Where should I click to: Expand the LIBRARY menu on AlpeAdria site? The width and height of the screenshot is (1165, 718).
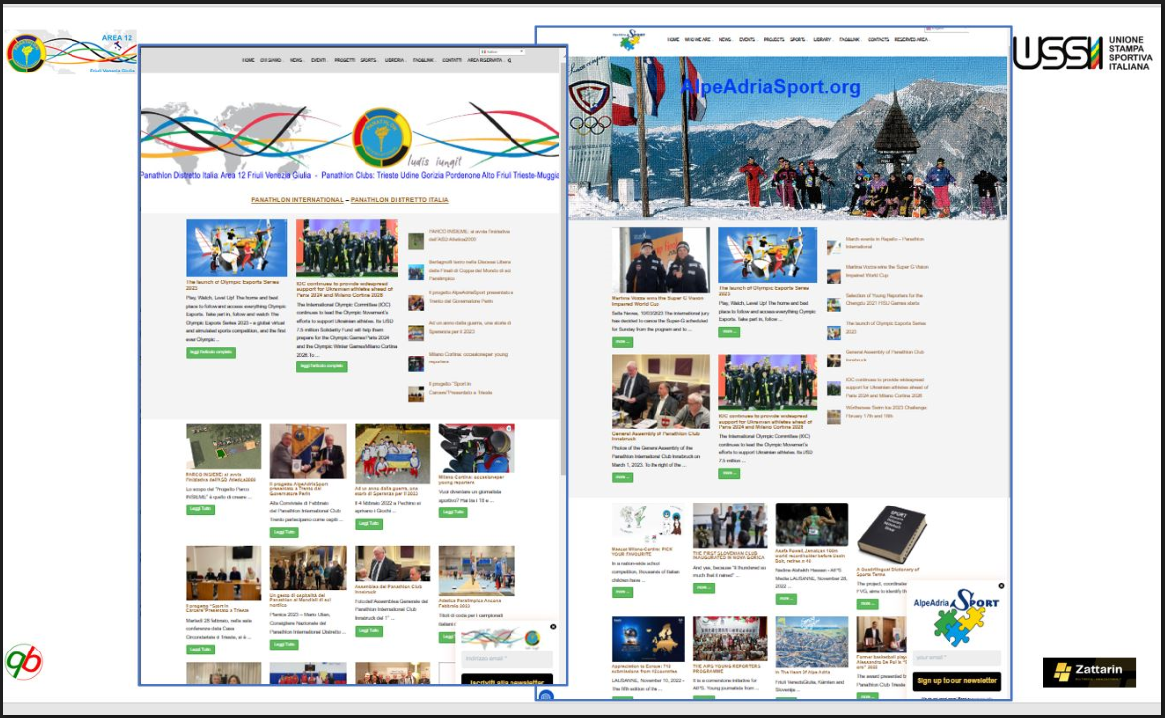coord(823,39)
